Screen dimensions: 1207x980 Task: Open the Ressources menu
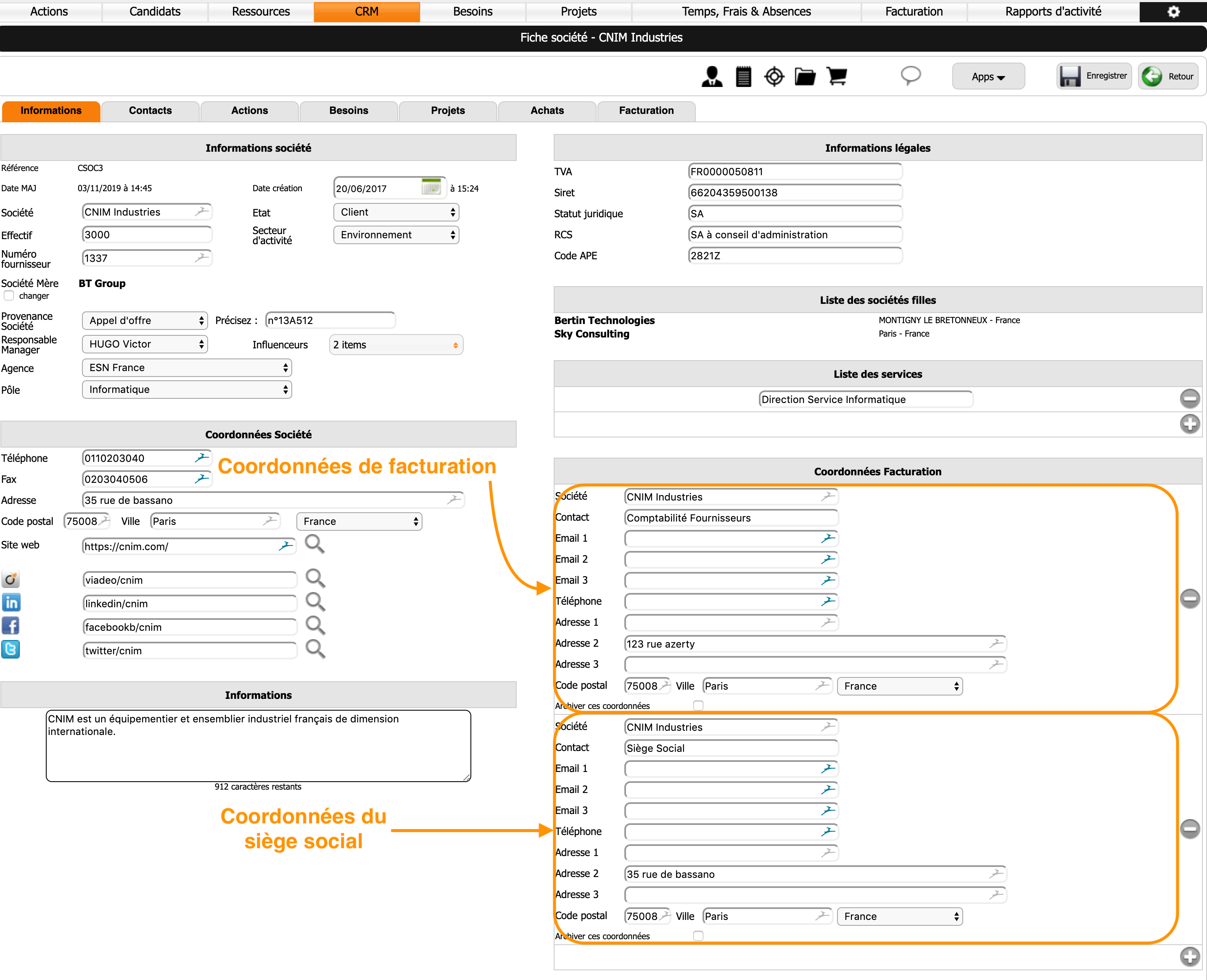click(x=261, y=11)
